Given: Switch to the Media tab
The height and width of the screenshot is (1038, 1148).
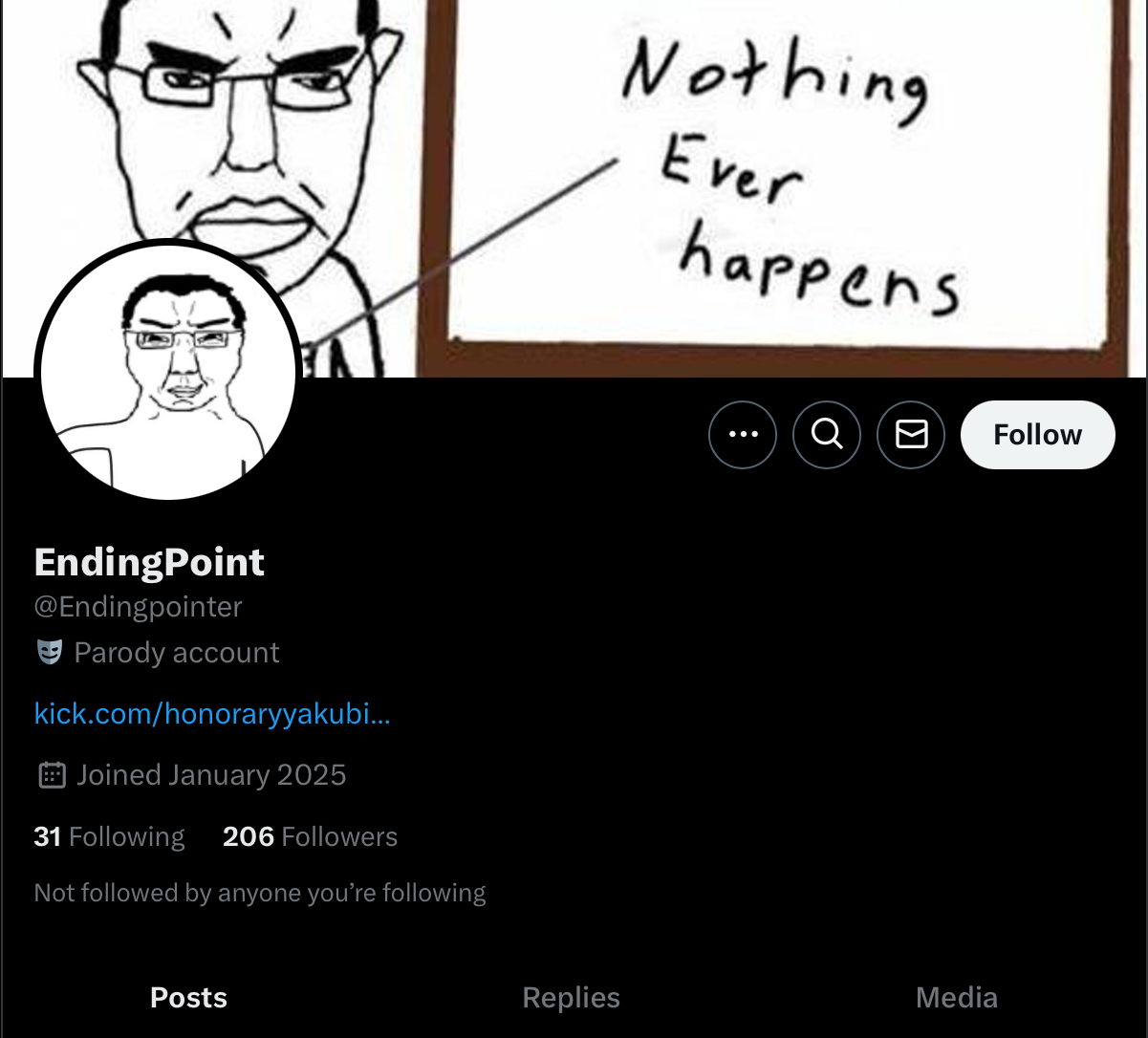Looking at the screenshot, I should pyautogui.click(x=957, y=998).
